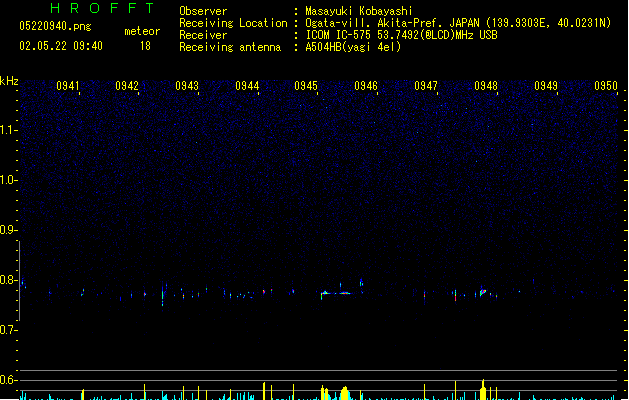Click the gray vertical frequency range bar at left
Viewport: 629px width, 400px height.
19,280
